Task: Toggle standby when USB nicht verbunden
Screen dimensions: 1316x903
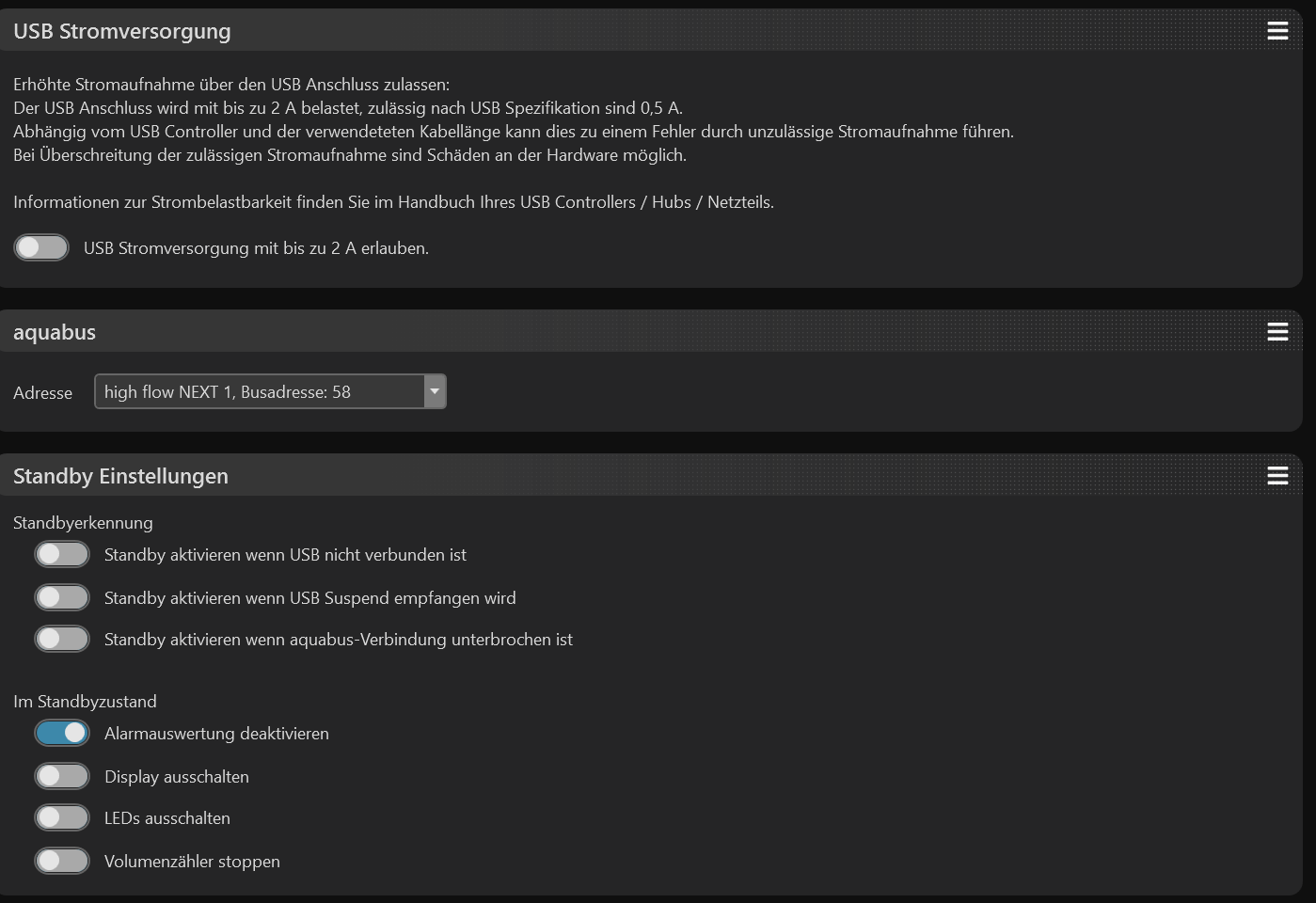Action: point(62,555)
